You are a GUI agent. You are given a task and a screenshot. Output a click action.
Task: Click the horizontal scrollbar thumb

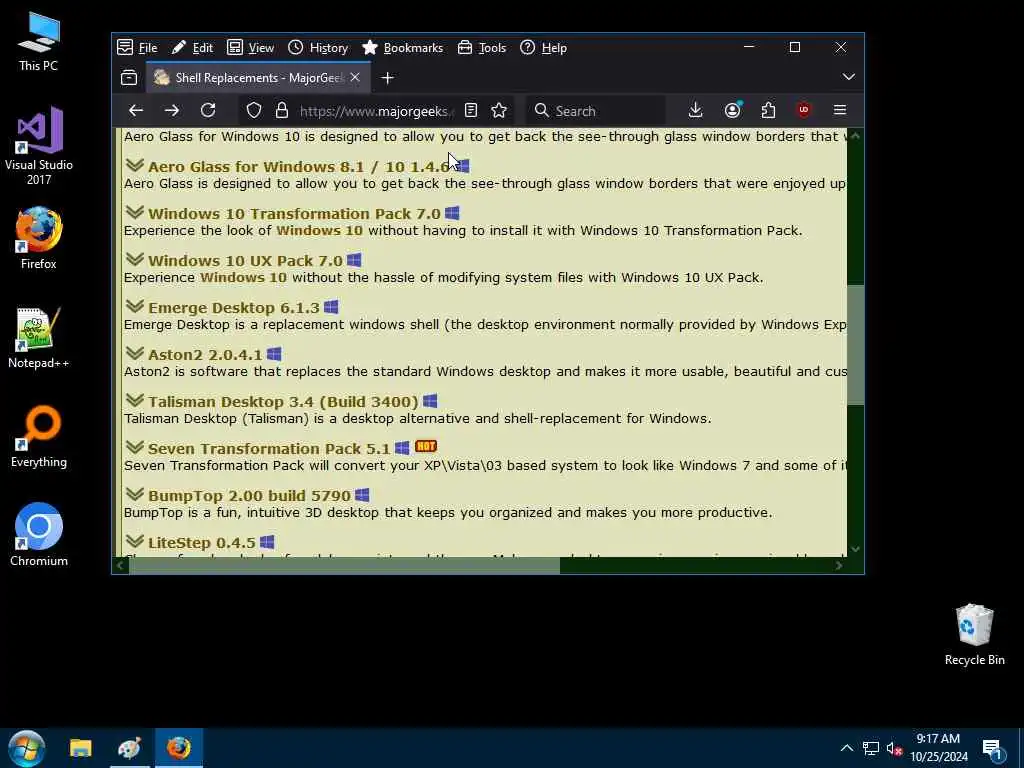(x=344, y=566)
